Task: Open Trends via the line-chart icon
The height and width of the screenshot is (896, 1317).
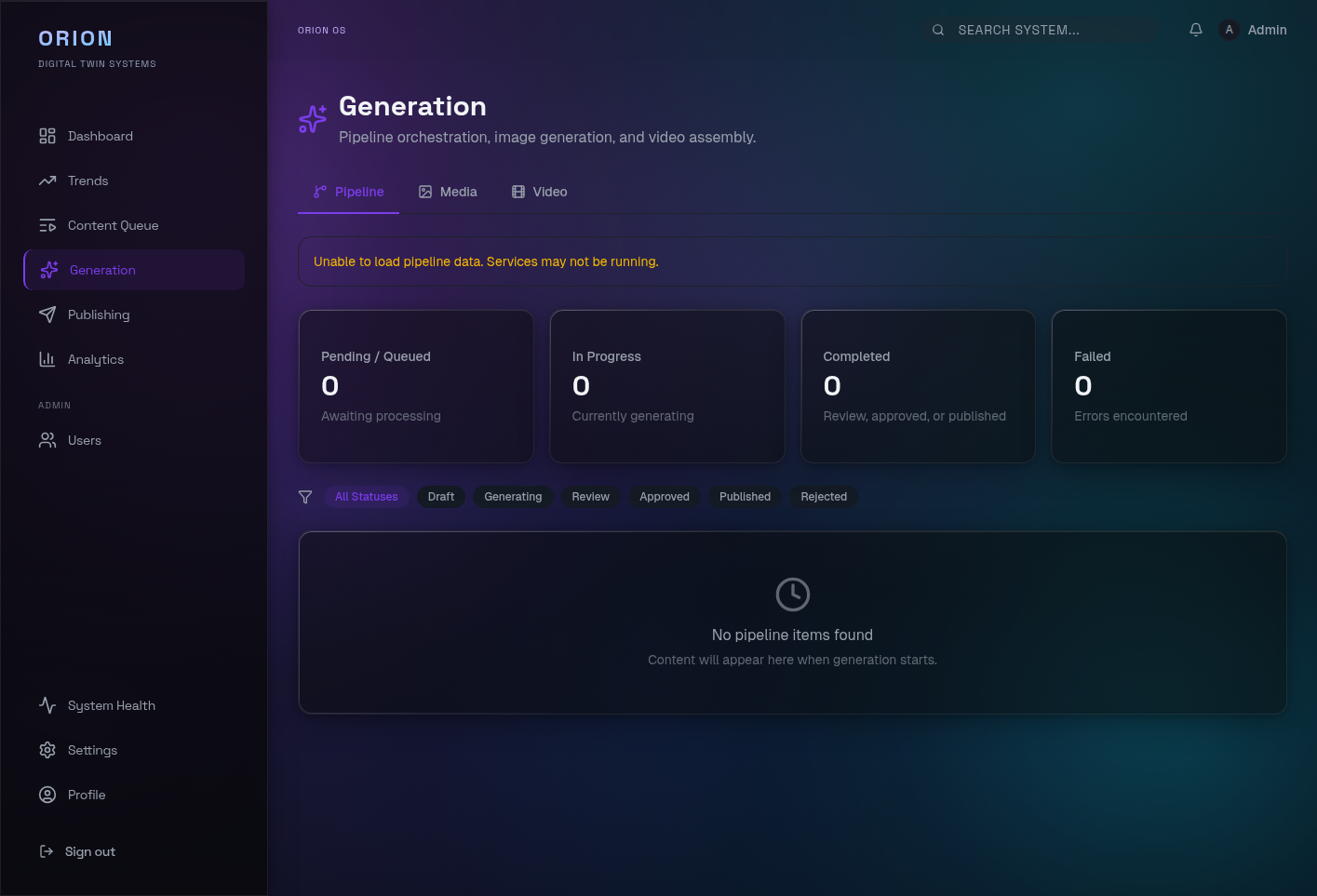Action: [47, 180]
